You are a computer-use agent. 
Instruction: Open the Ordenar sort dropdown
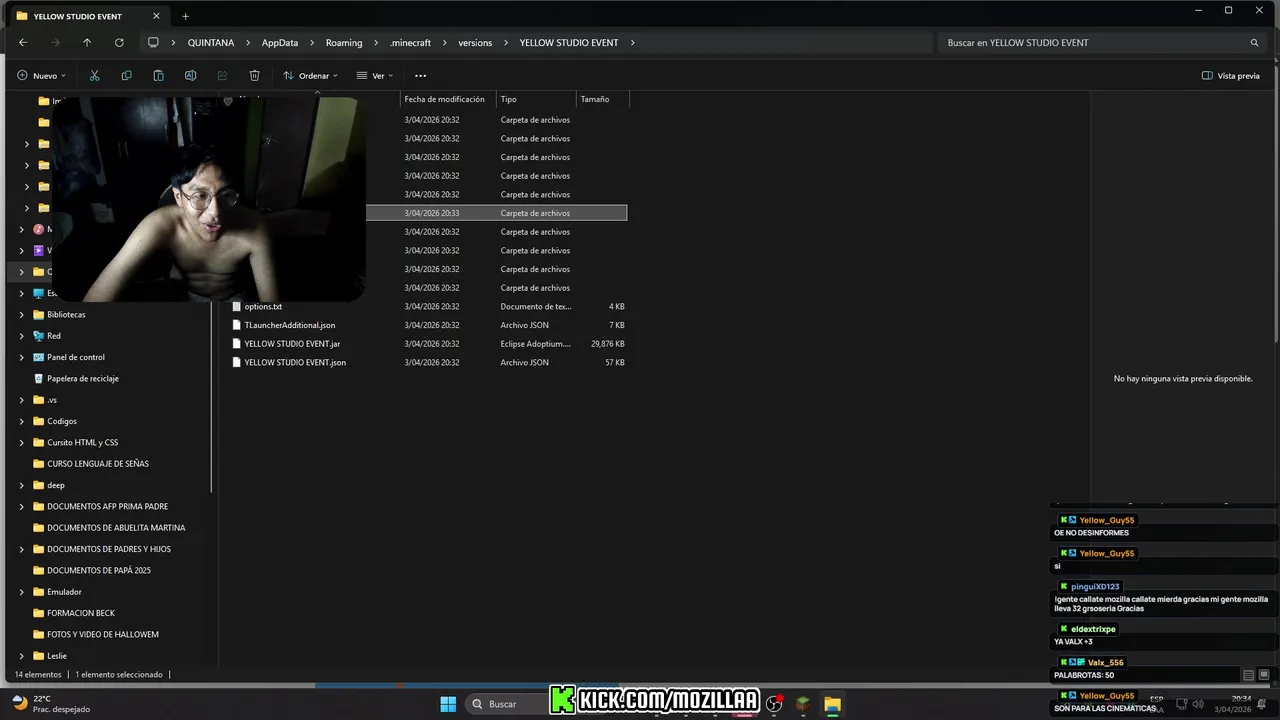pos(310,75)
